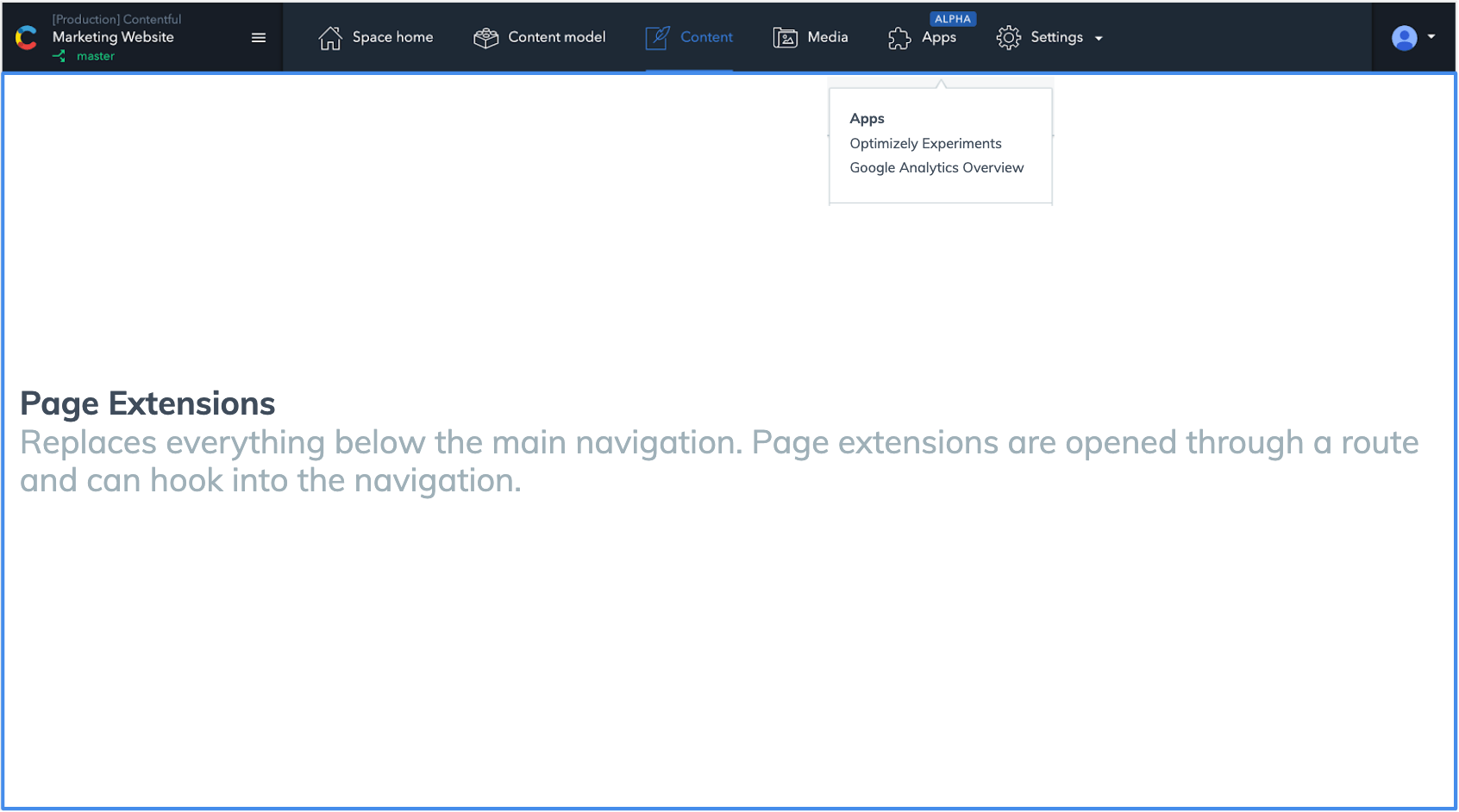Click the ALPHA badge above Apps

[x=953, y=18]
